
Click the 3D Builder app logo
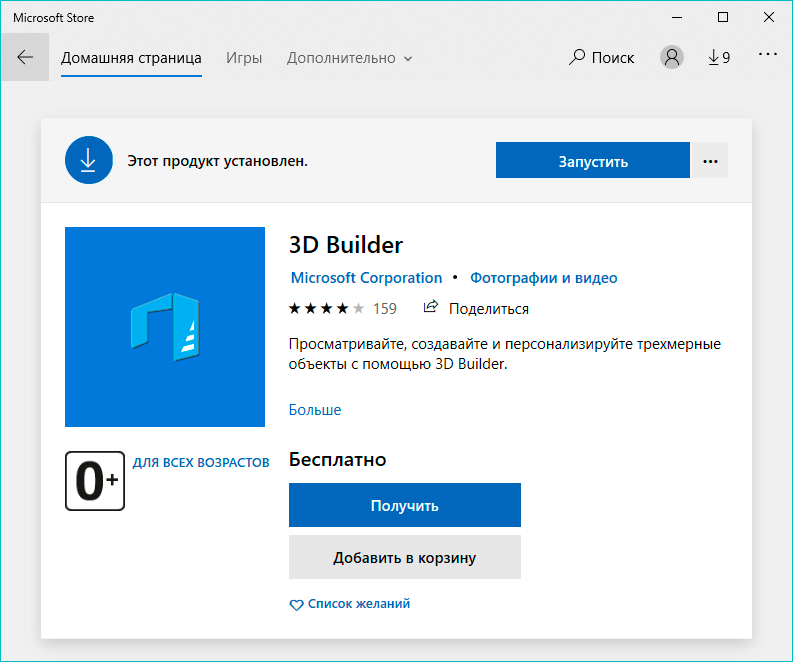point(165,327)
